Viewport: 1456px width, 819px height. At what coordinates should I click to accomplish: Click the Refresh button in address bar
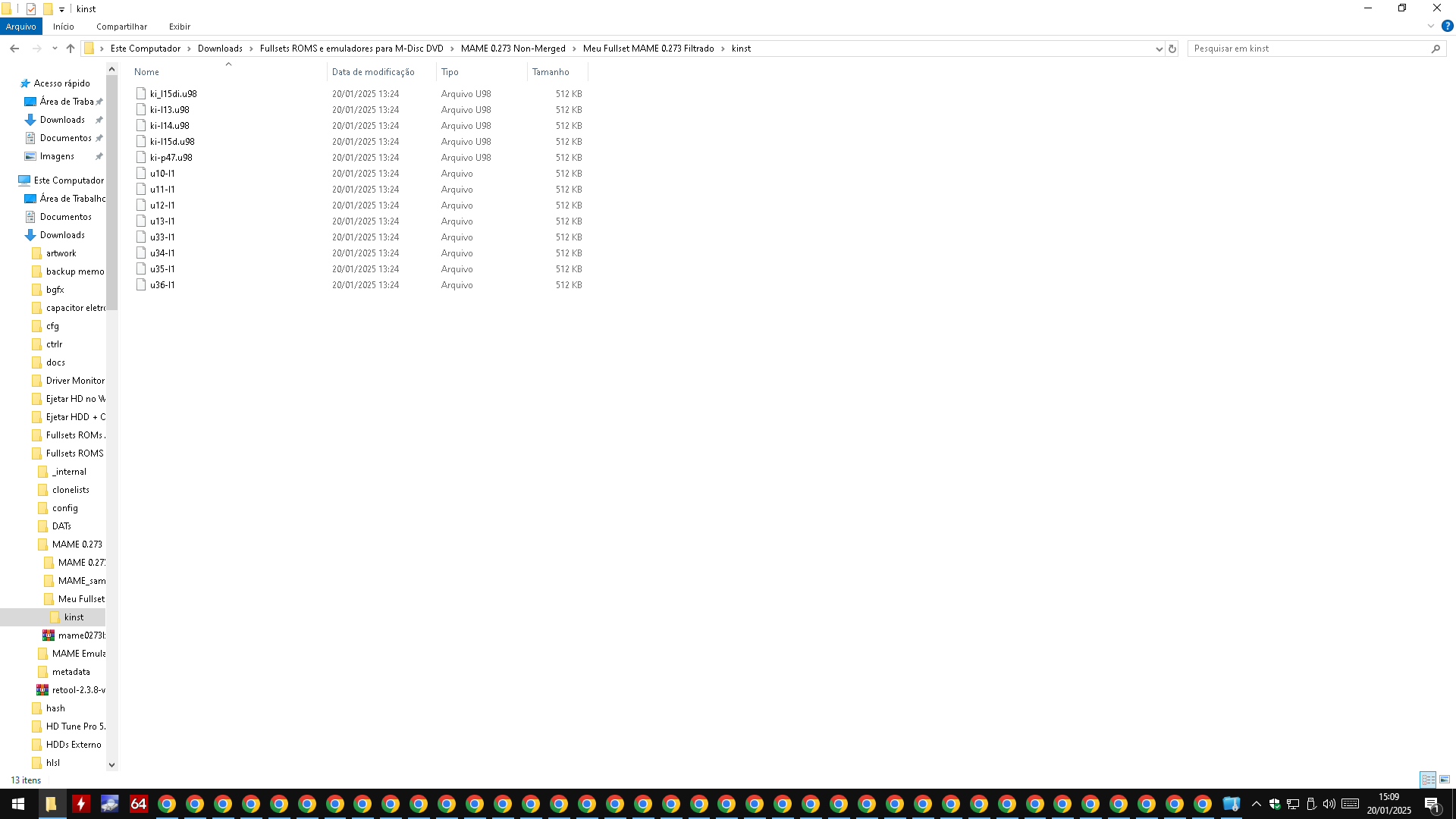(x=1172, y=49)
